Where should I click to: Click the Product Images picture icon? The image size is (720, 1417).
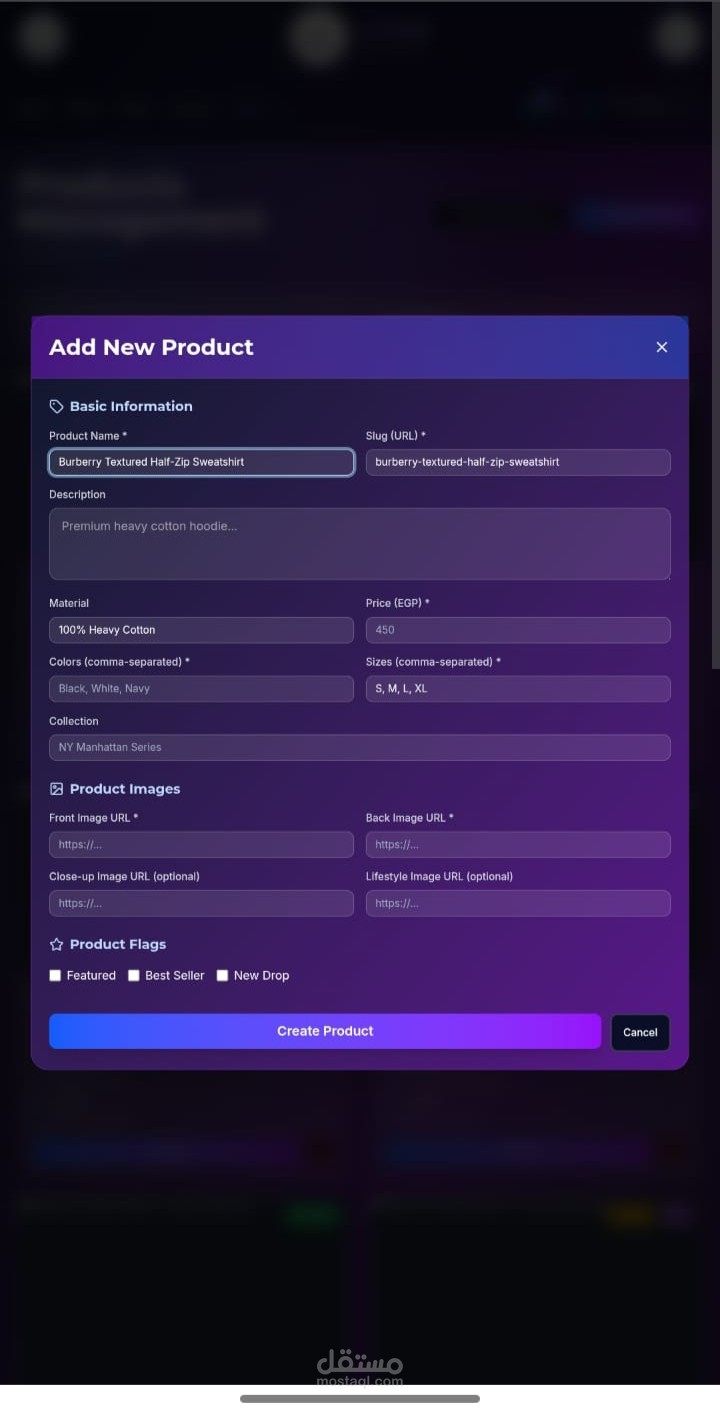click(x=56, y=789)
